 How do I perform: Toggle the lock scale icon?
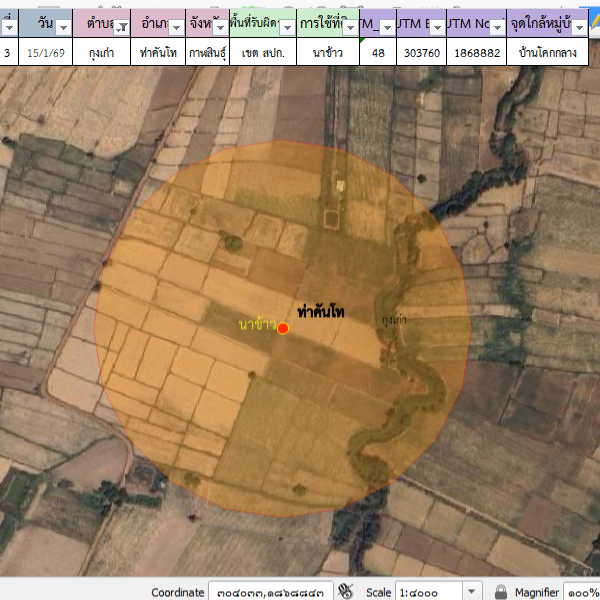501,592
